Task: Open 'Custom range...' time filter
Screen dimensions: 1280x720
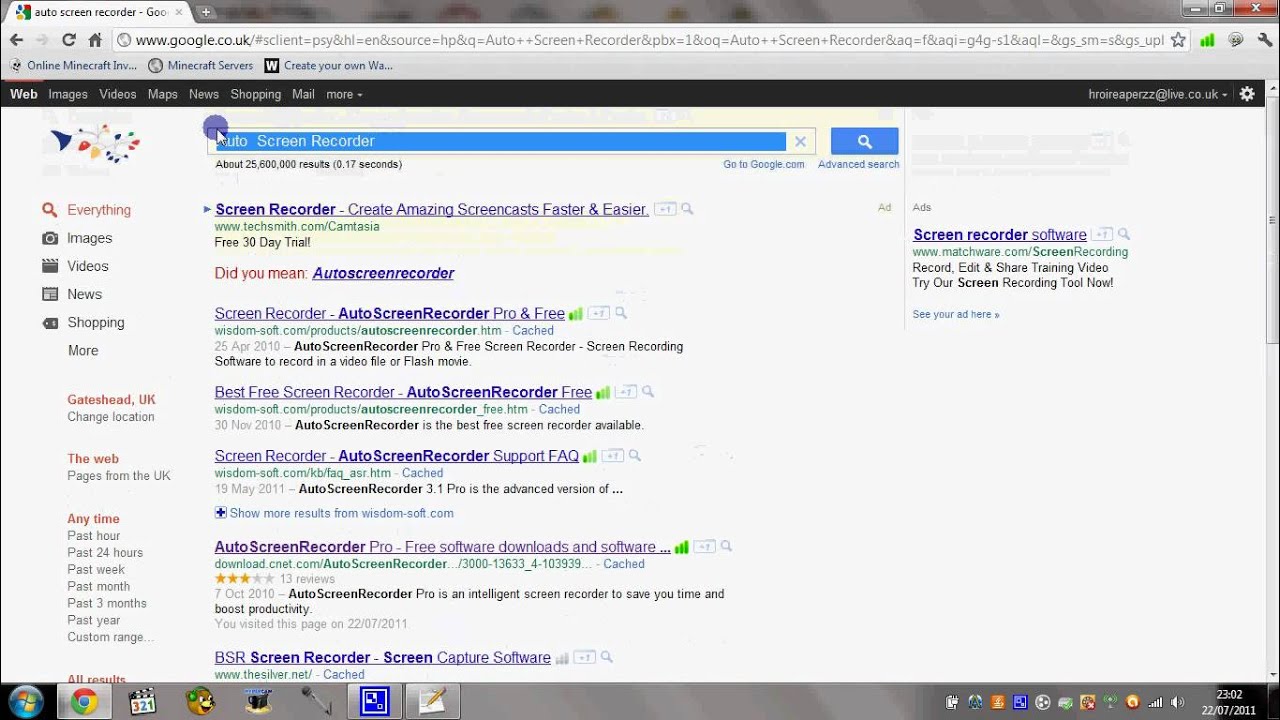Action: (110, 637)
